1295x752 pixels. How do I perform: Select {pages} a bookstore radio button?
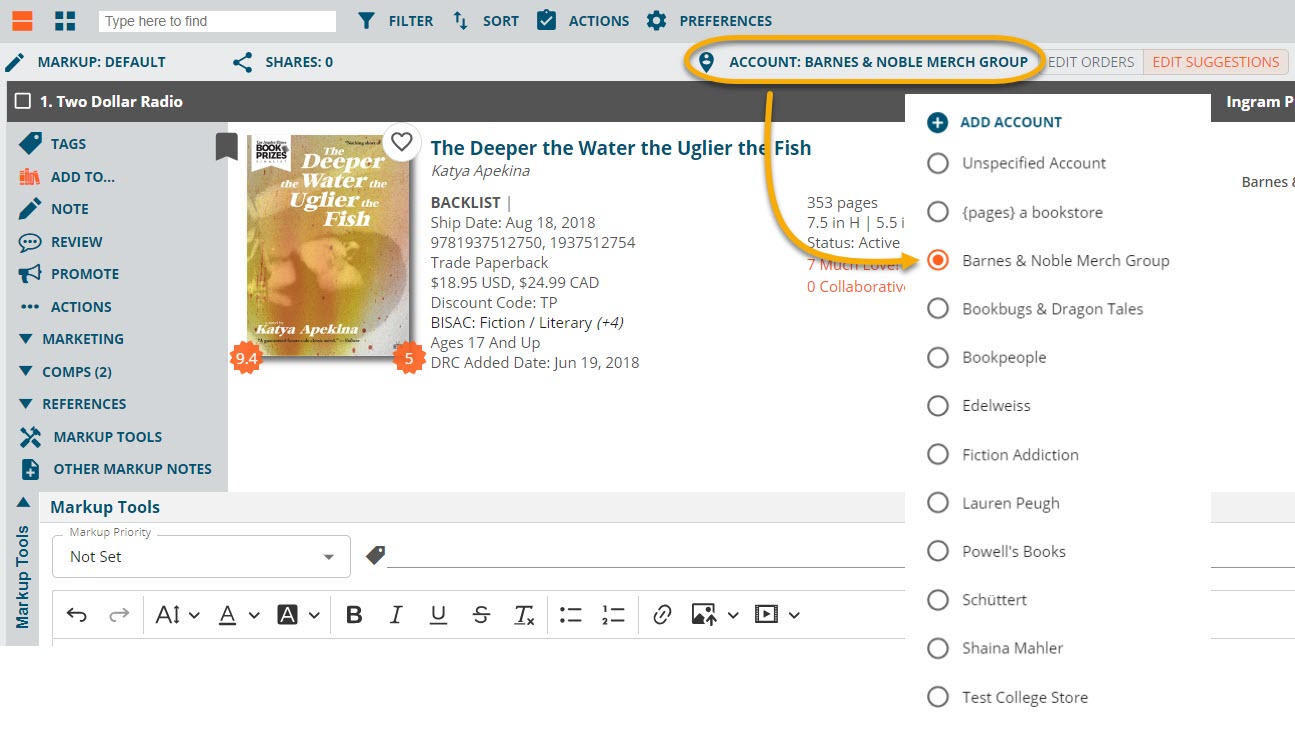(x=938, y=212)
